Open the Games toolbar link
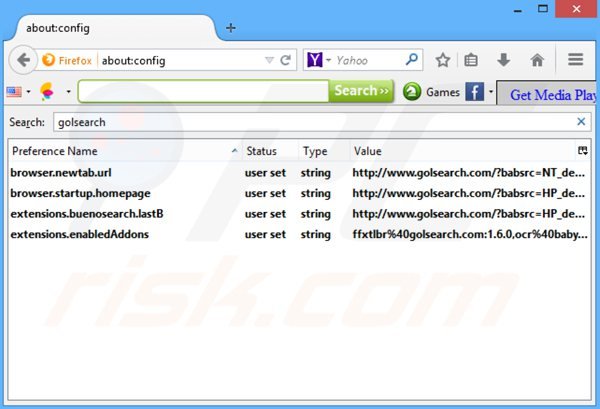 (x=443, y=92)
